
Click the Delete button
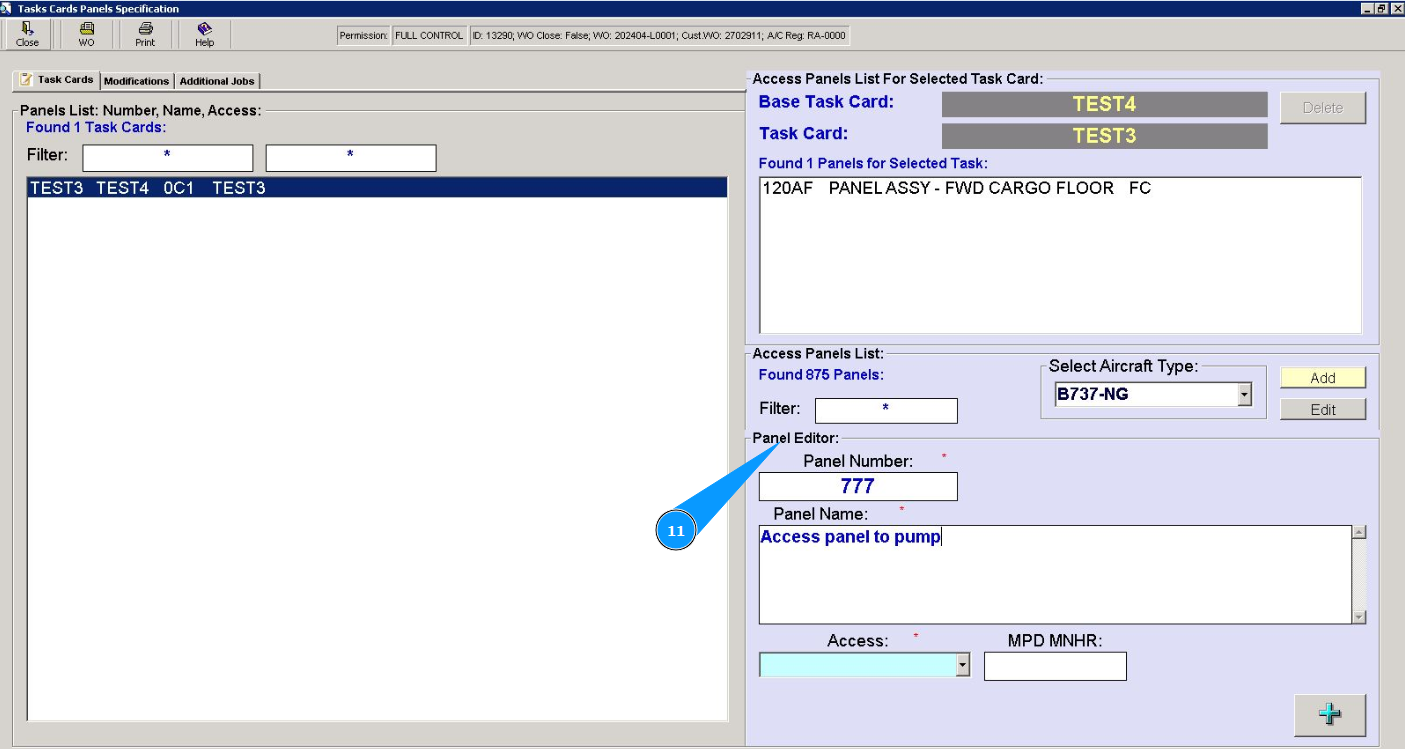(x=1323, y=108)
